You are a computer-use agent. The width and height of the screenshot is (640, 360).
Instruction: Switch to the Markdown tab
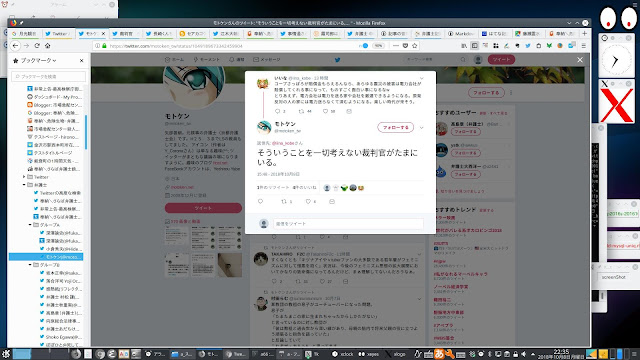point(461,33)
